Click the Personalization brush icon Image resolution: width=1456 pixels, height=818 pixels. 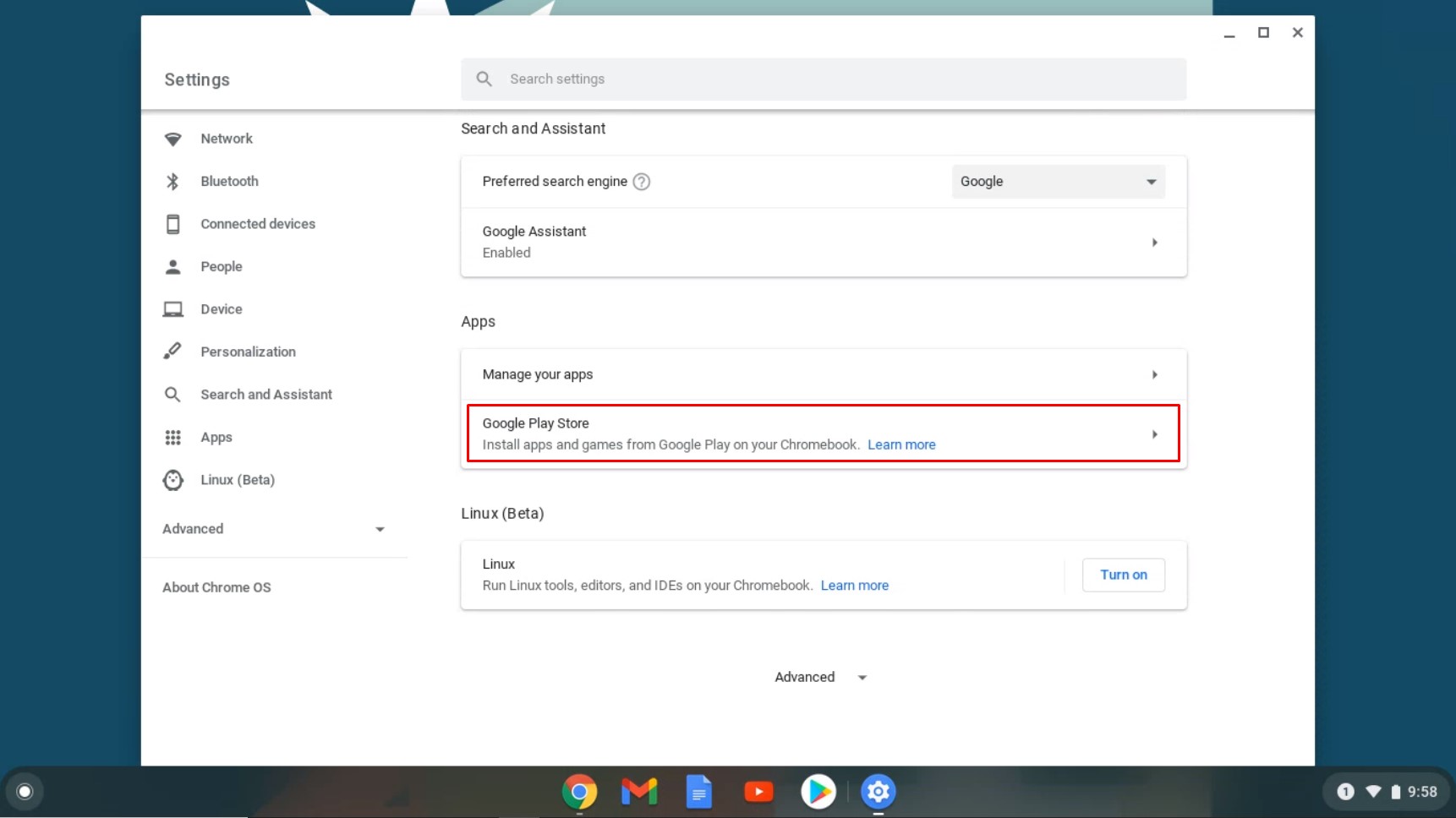[x=172, y=351]
